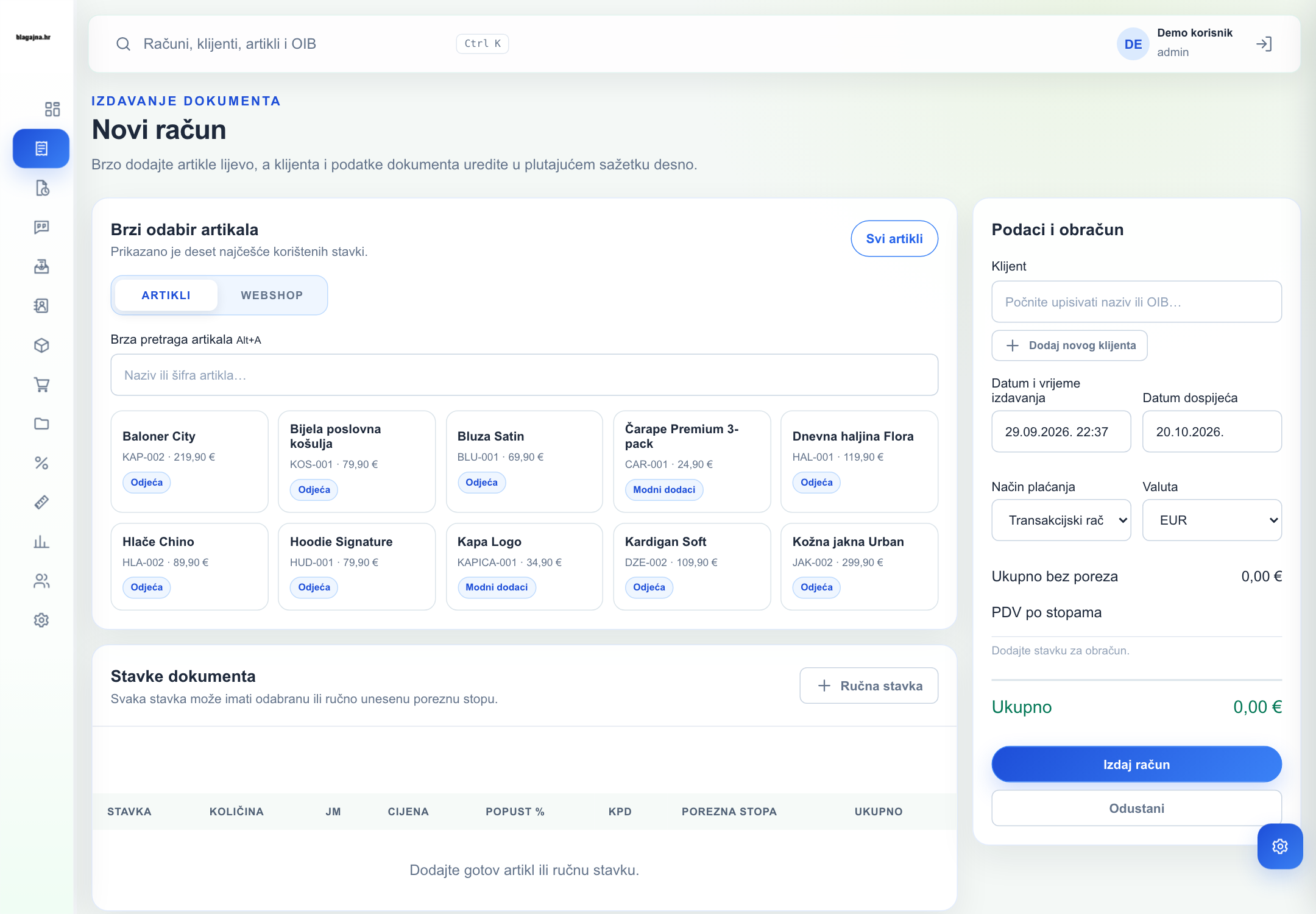Click the DE user avatar
The height and width of the screenshot is (914, 1316).
(x=1133, y=44)
